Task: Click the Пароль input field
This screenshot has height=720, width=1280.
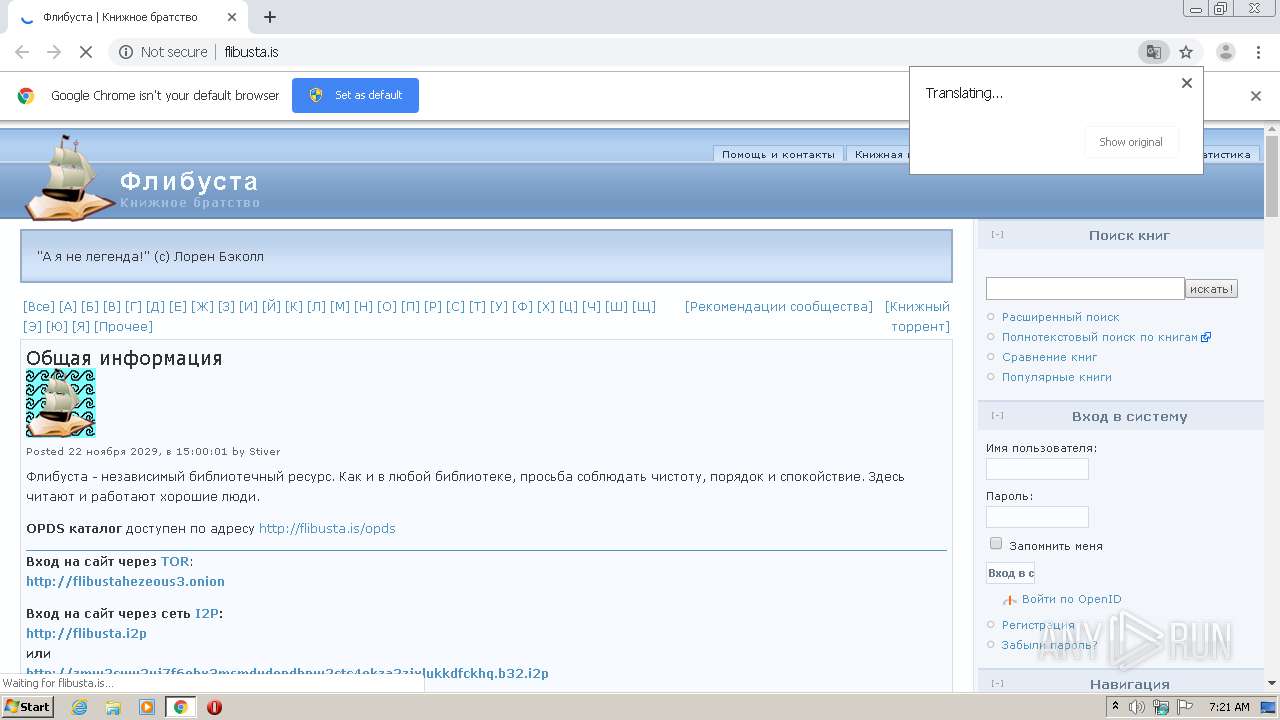Action: (x=1037, y=517)
